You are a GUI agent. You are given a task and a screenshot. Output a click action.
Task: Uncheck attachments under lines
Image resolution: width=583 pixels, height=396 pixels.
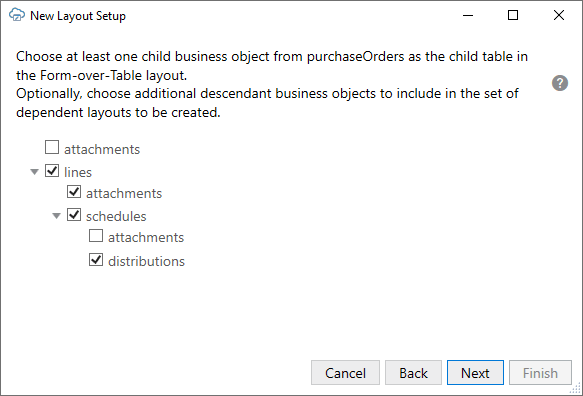pos(74,192)
